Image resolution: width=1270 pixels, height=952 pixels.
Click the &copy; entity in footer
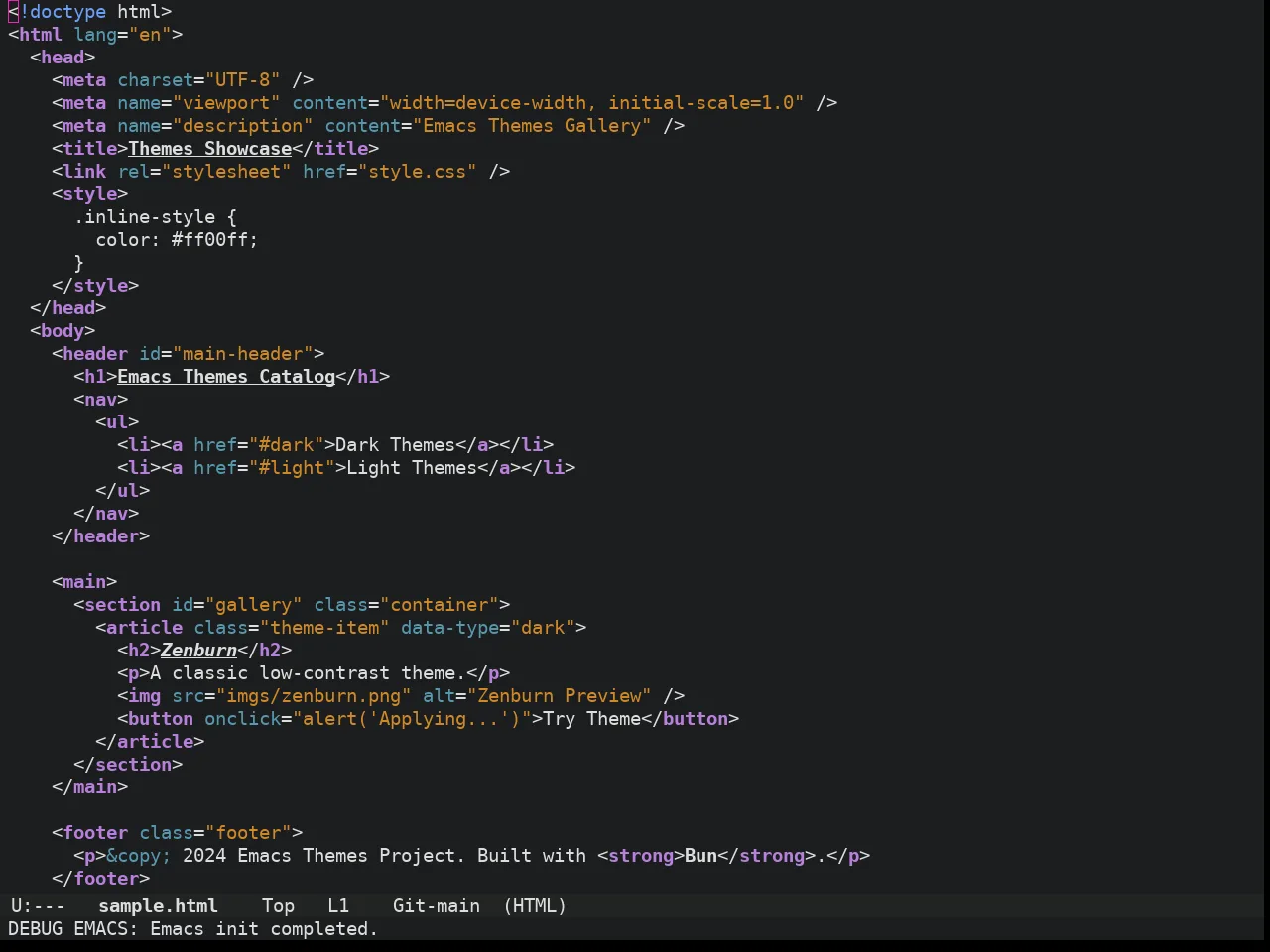(x=139, y=855)
